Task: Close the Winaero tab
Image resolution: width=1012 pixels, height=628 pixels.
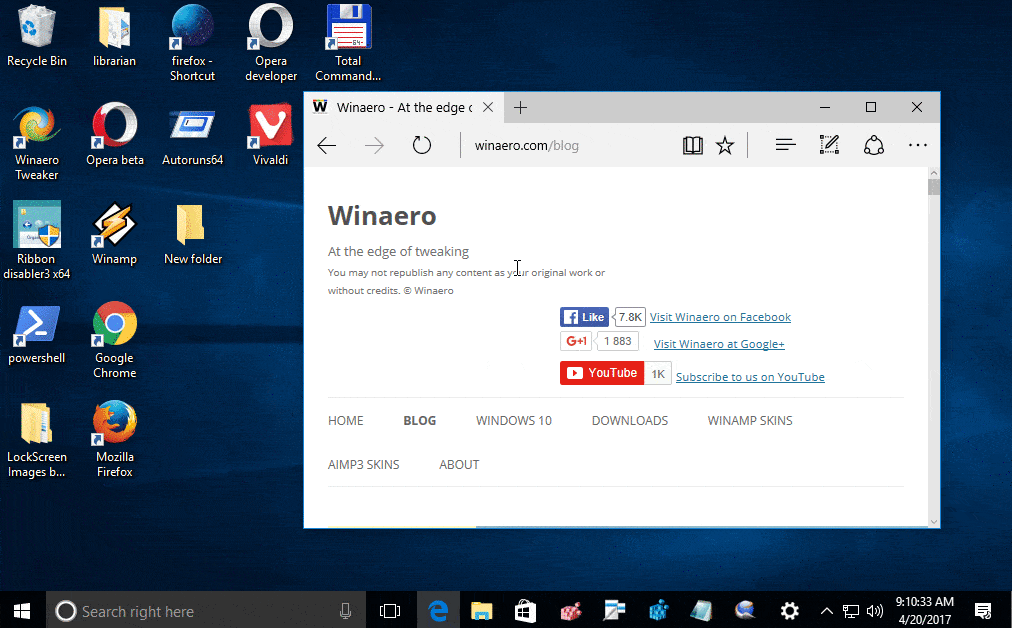Action: click(488, 107)
